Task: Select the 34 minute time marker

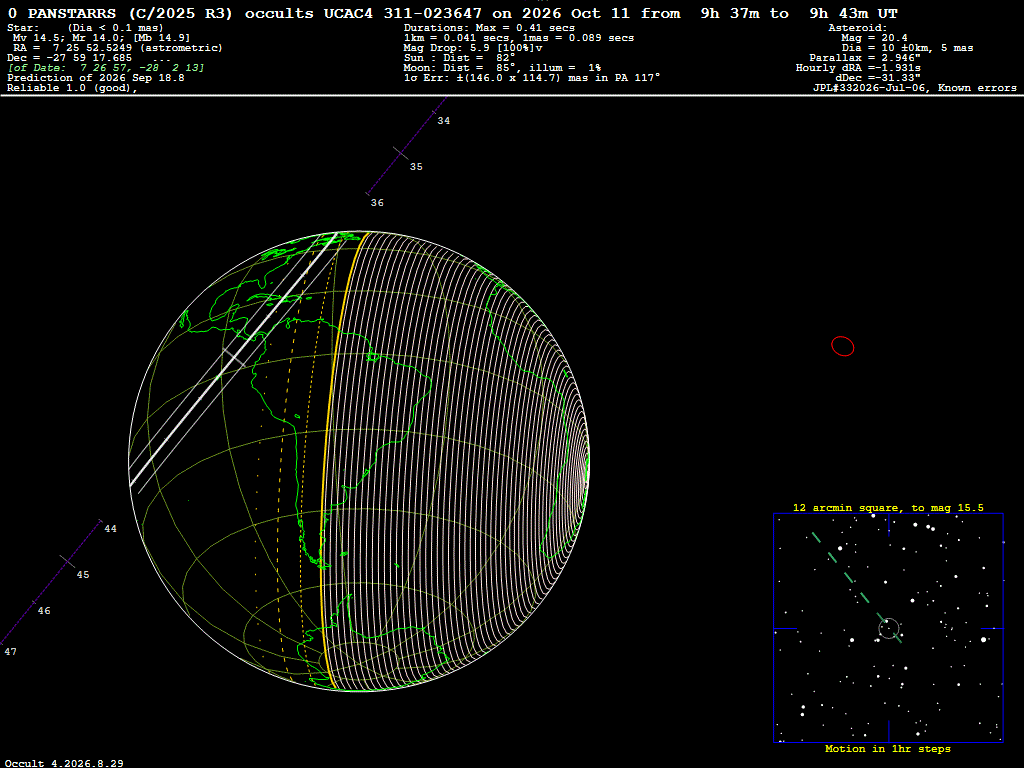Action: [443, 121]
